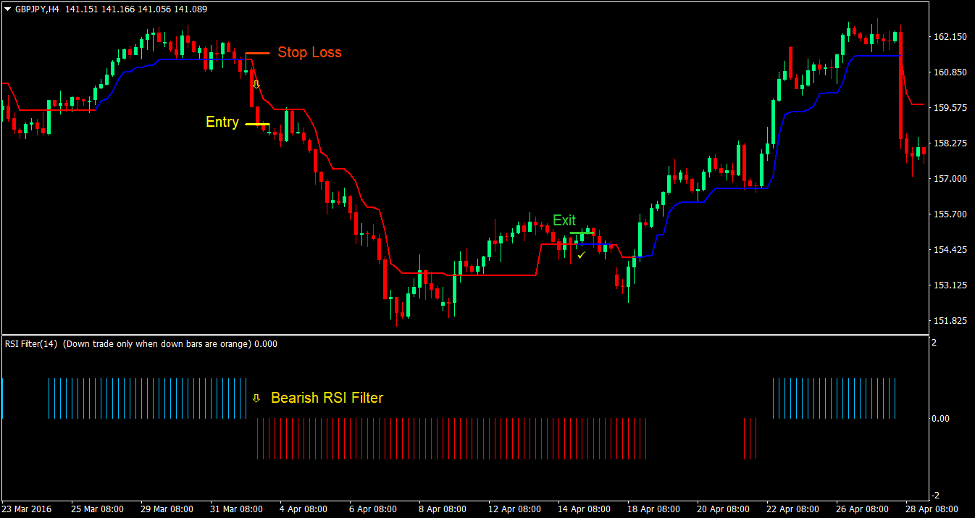The width and height of the screenshot is (977, 518).
Task: Click the 26 Apr 08:00 time label
Action: [863, 509]
